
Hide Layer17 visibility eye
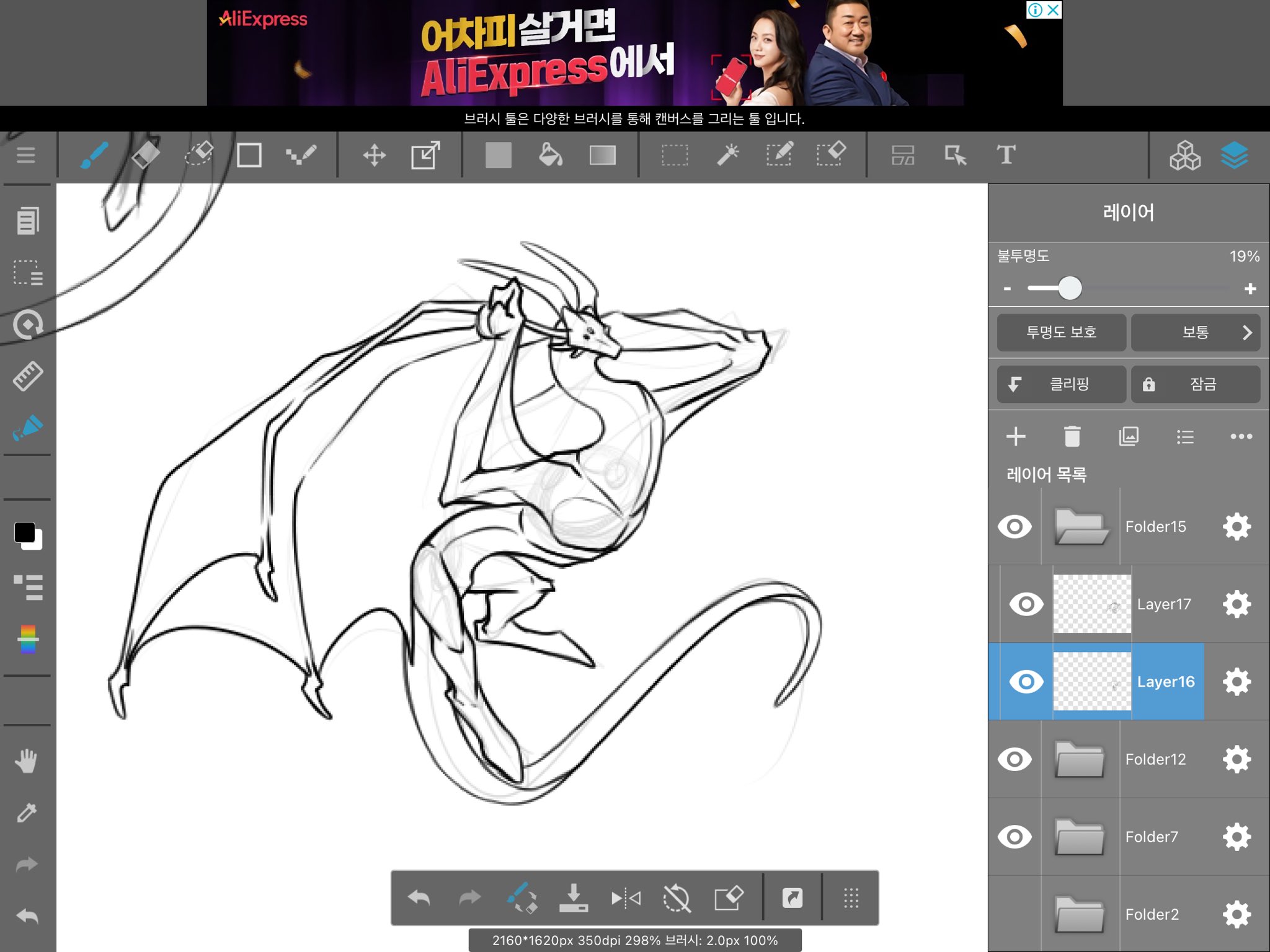1026,604
